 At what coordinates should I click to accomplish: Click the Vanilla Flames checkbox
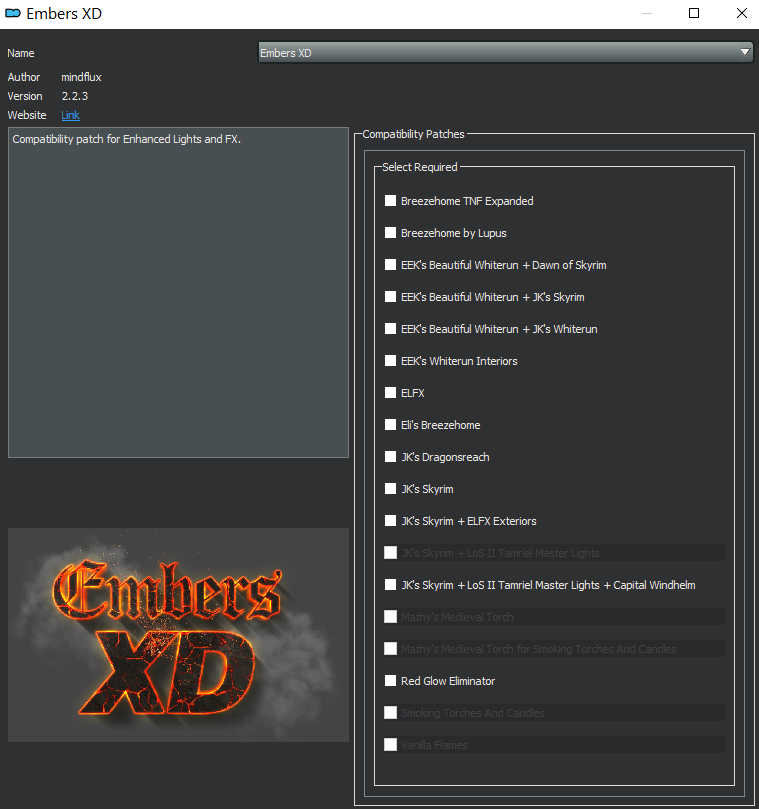pos(391,745)
